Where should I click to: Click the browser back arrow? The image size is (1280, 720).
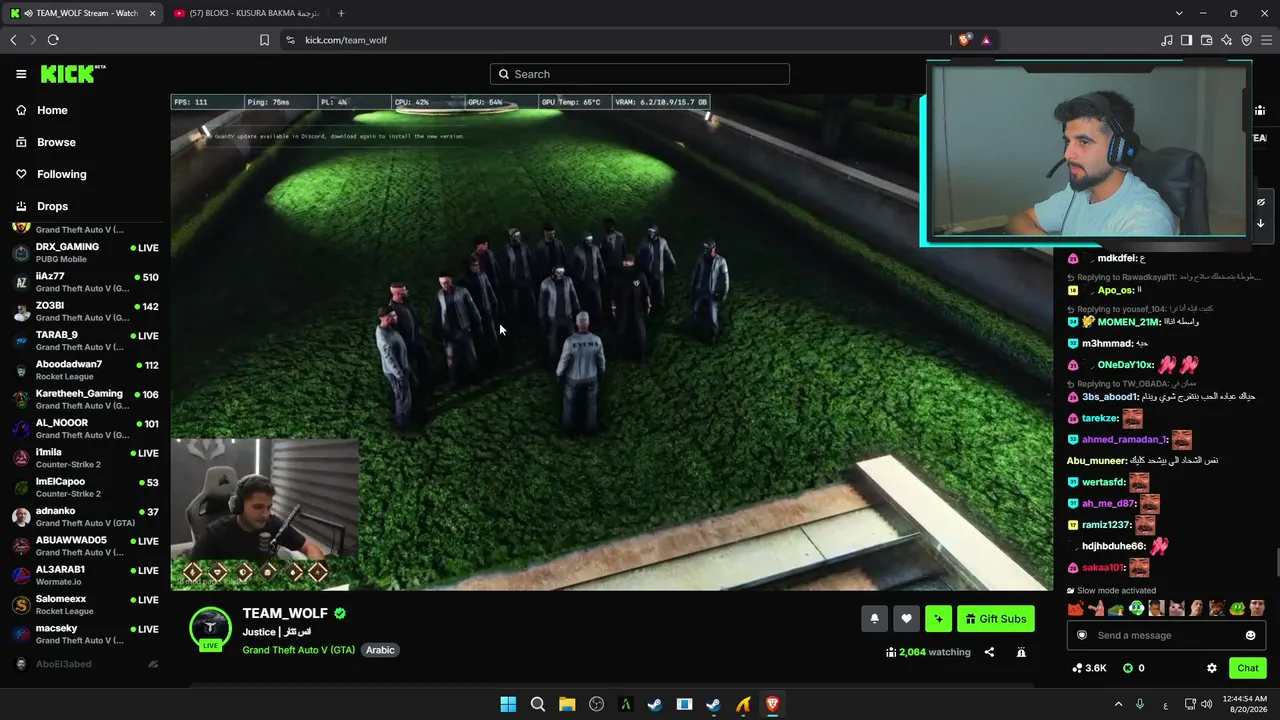14,40
